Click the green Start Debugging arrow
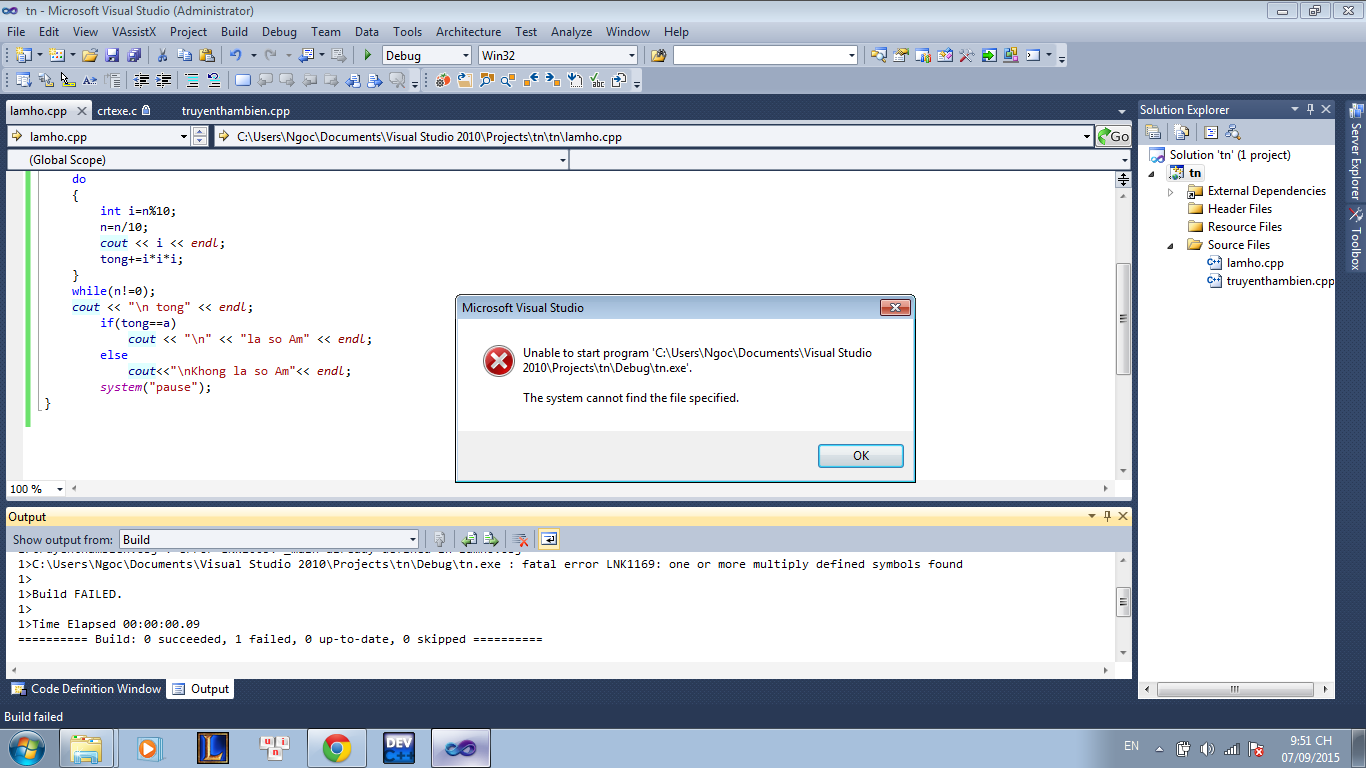The height and width of the screenshot is (768, 1366). click(x=368, y=56)
